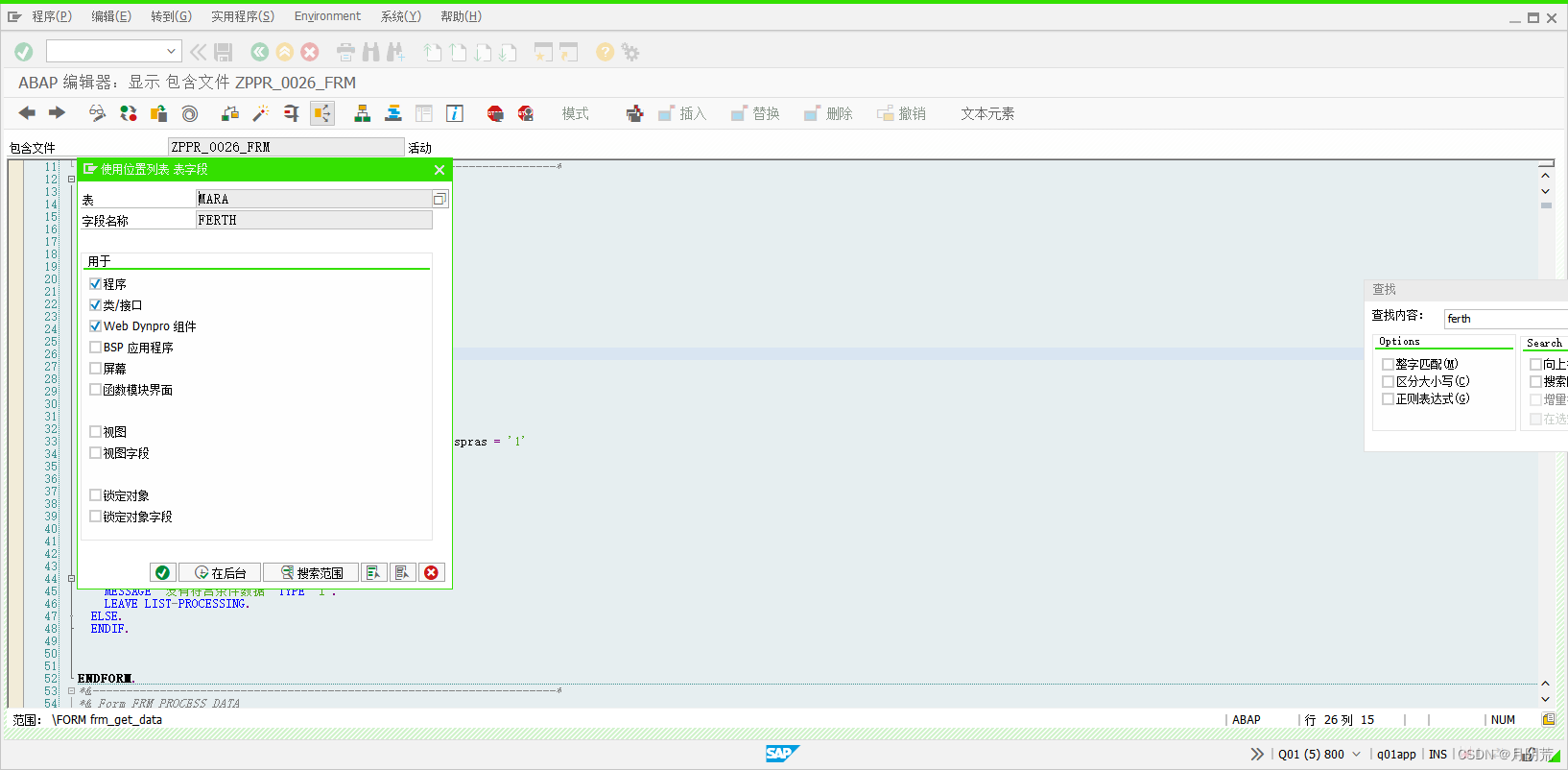Check the BSP 应用程序 checkbox

[95, 347]
